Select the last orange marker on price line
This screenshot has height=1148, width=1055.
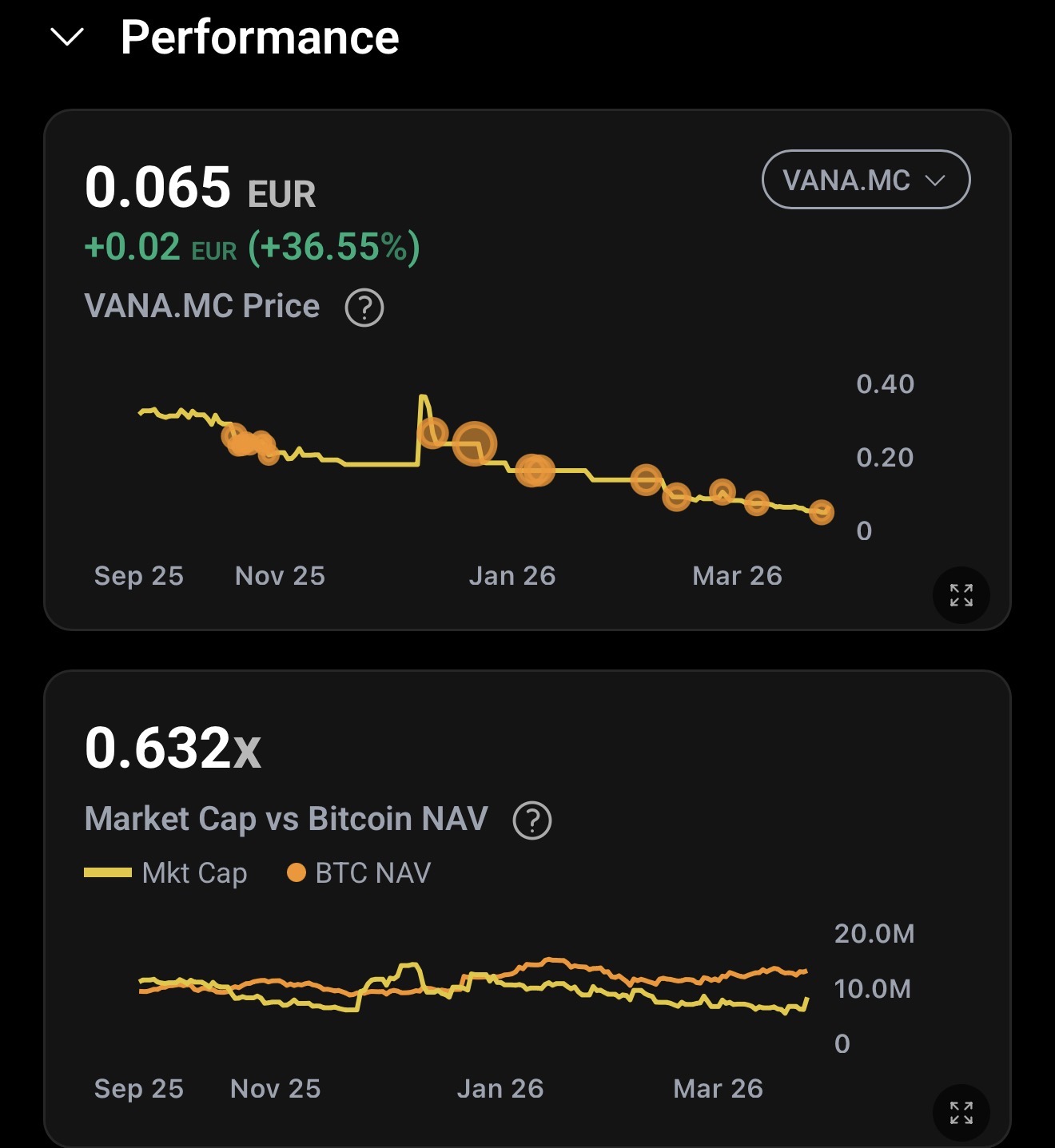(822, 512)
